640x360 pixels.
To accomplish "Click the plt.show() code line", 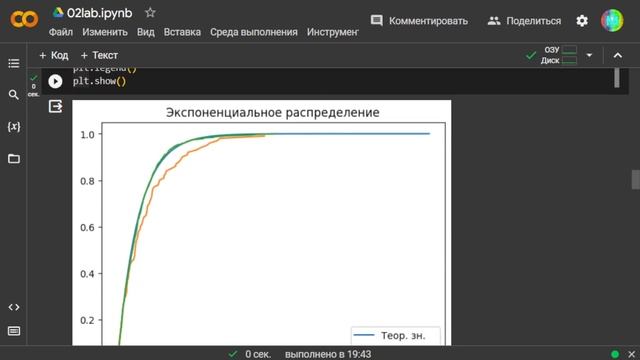I will [x=99, y=81].
